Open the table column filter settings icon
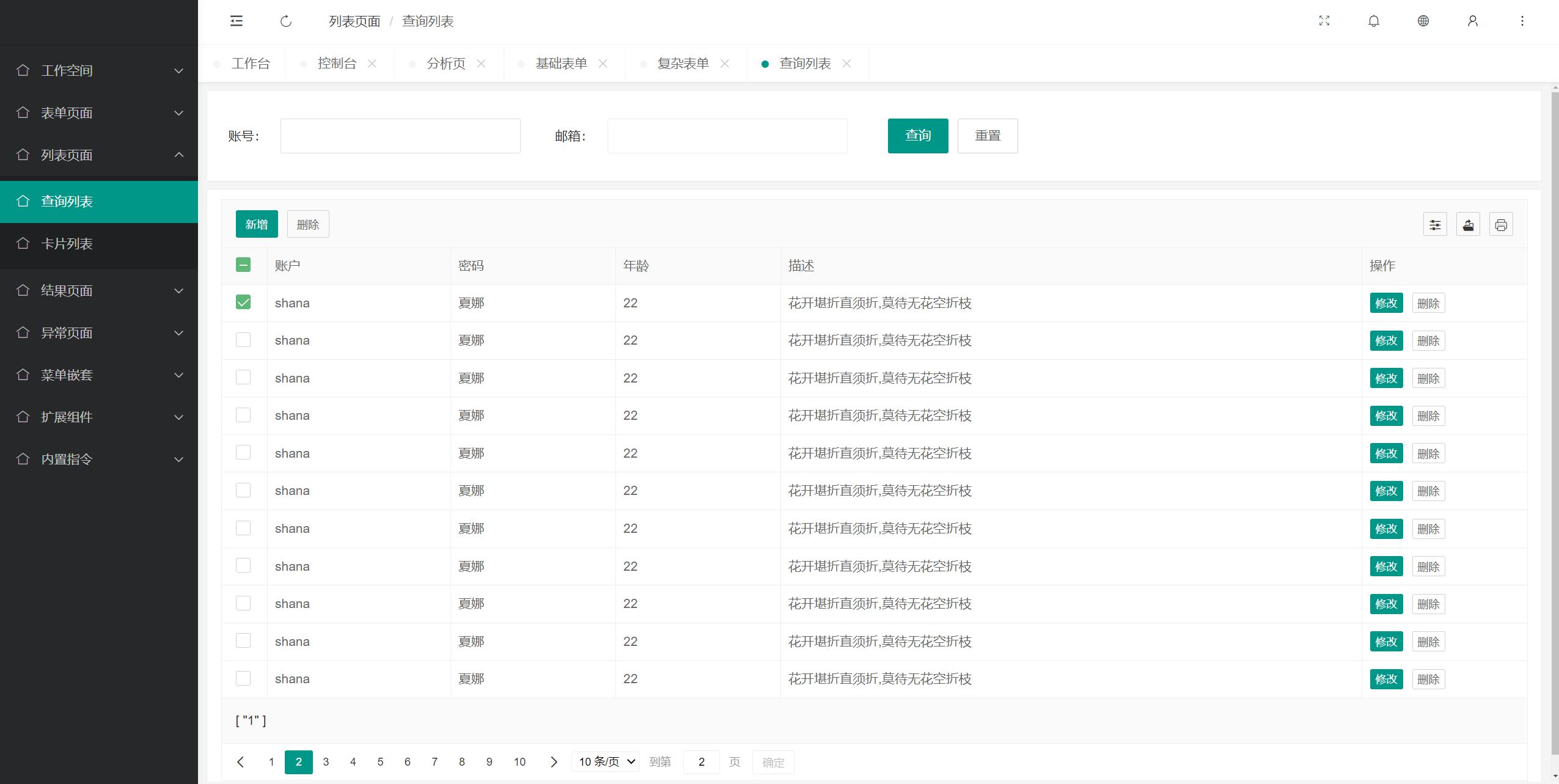Screen dimensions: 1559x784 [x=1435, y=225]
